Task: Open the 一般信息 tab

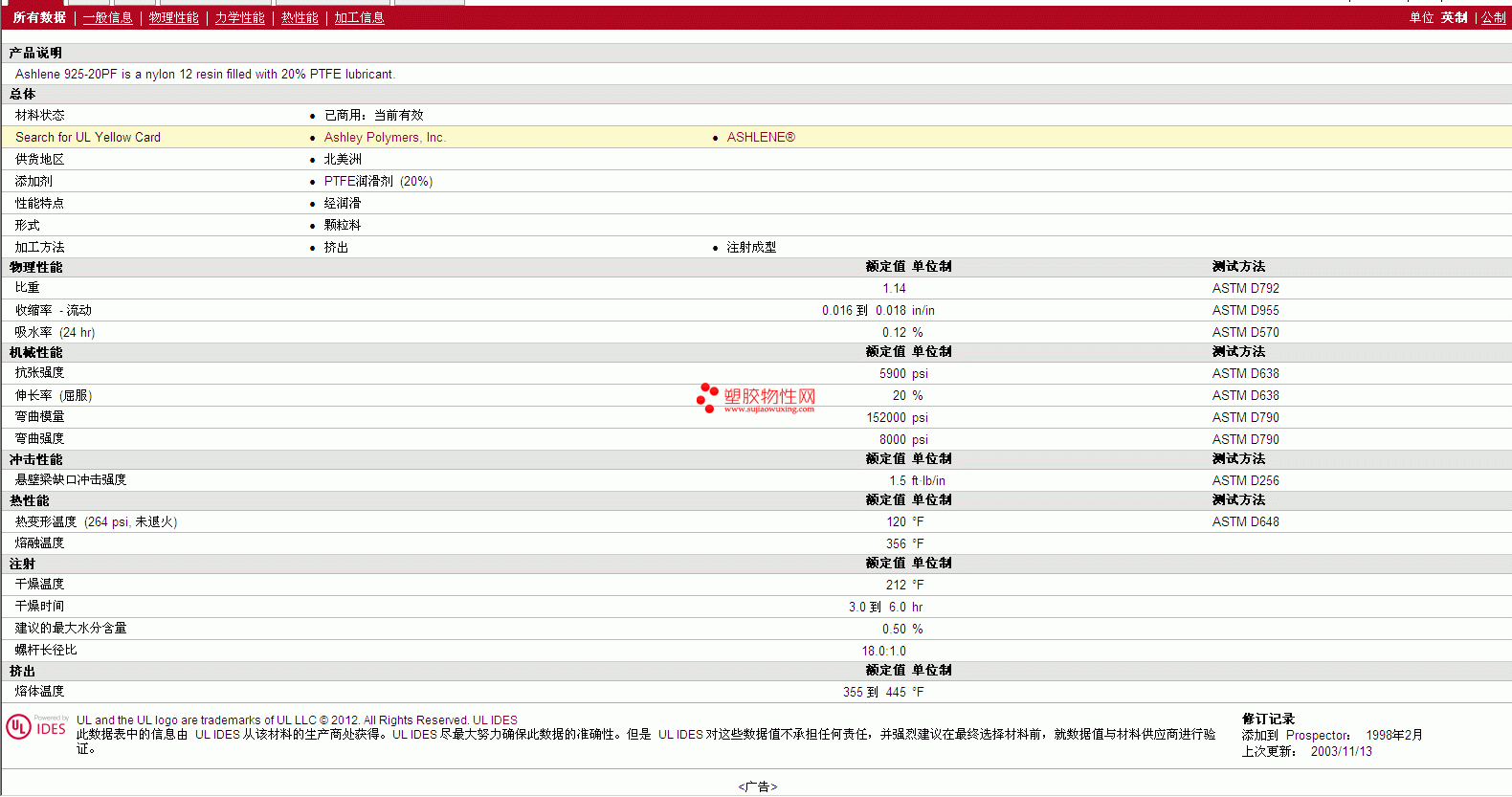Action: pyautogui.click(x=107, y=18)
